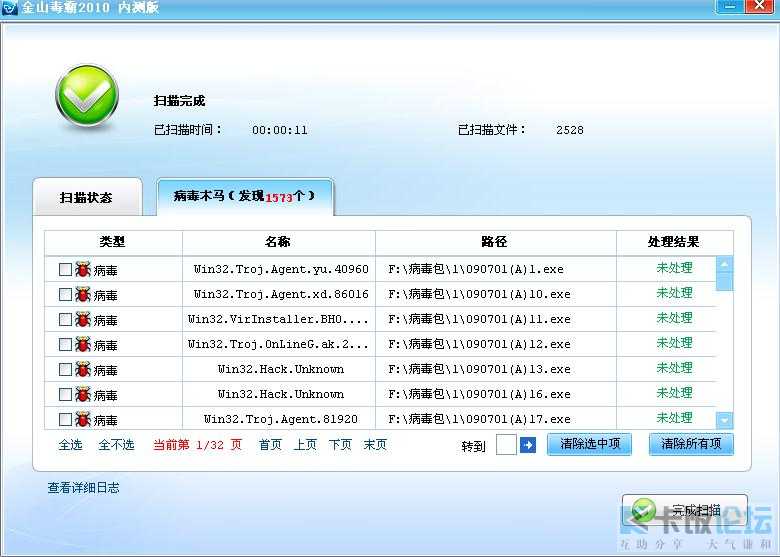The width and height of the screenshot is (780, 557).
Task: Click the 名称 column header
Action: pyautogui.click(x=279, y=242)
